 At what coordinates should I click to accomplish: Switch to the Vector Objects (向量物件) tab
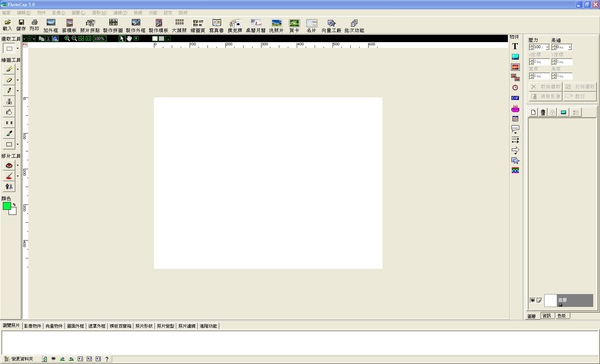pyautogui.click(x=54, y=326)
